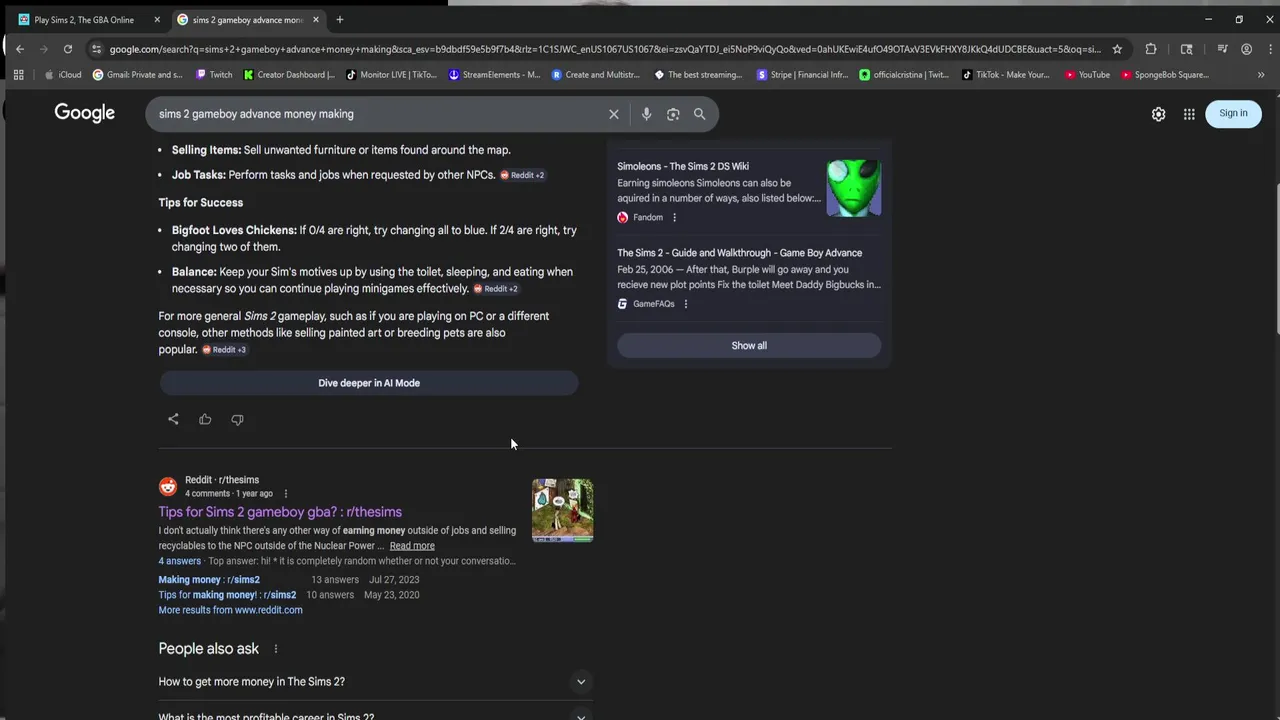This screenshot has height=720, width=1280.
Task: Select the sims 2 gameboy advance search tab
Action: (x=248, y=19)
